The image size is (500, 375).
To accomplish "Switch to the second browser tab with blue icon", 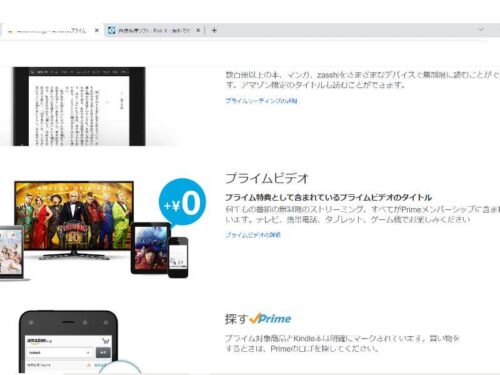I will click(153, 31).
